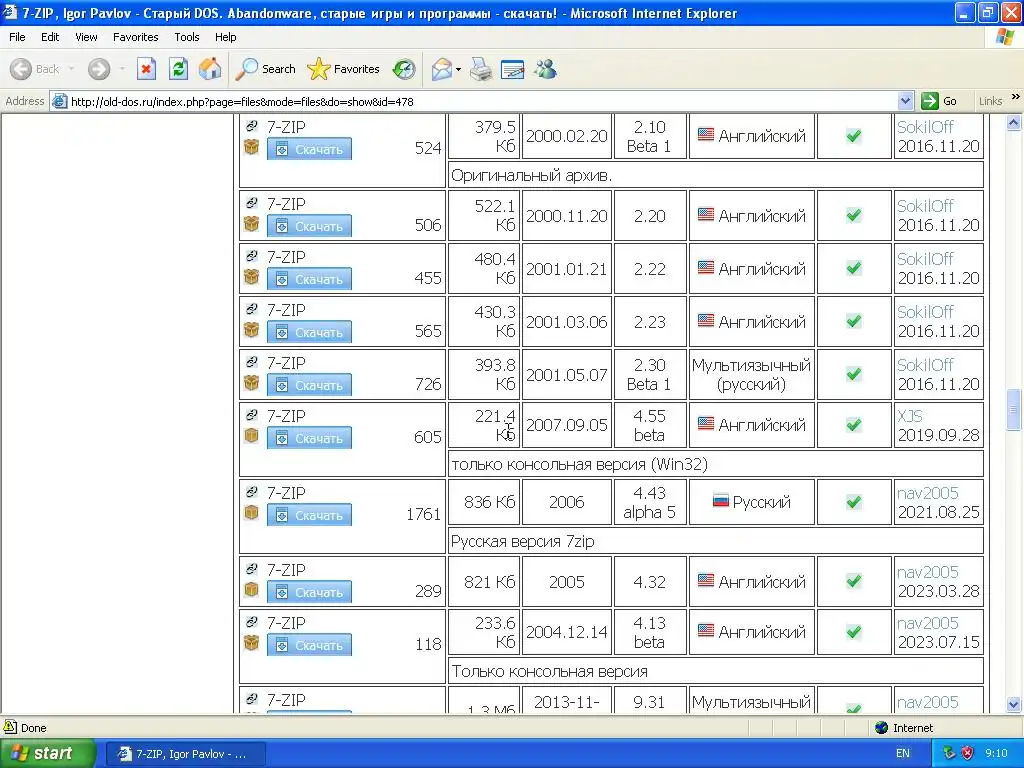Expand the Back history dropdown arrow

pyautogui.click(x=71, y=69)
